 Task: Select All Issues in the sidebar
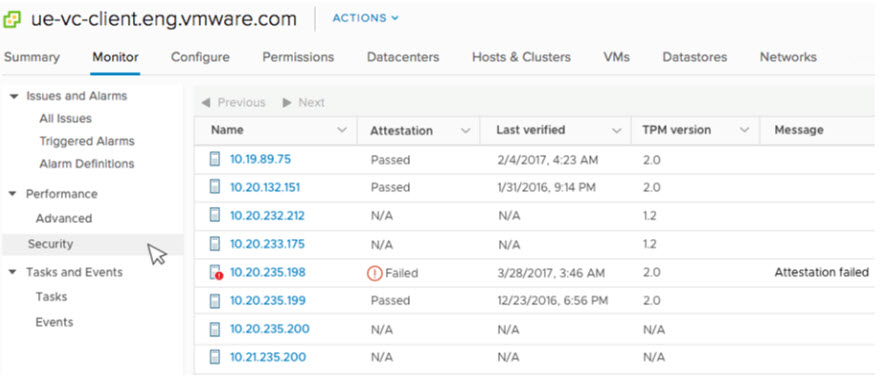coord(65,119)
